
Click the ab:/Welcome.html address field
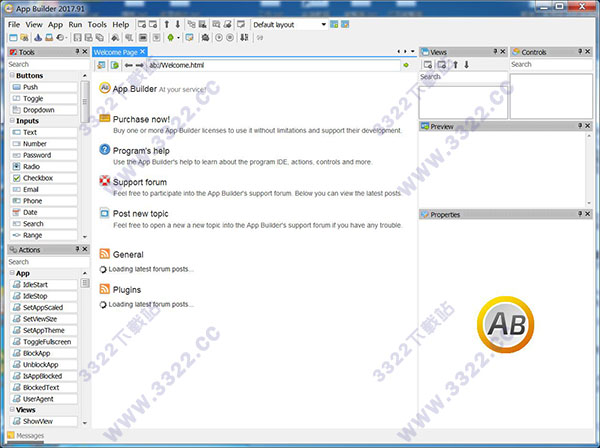[273, 65]
